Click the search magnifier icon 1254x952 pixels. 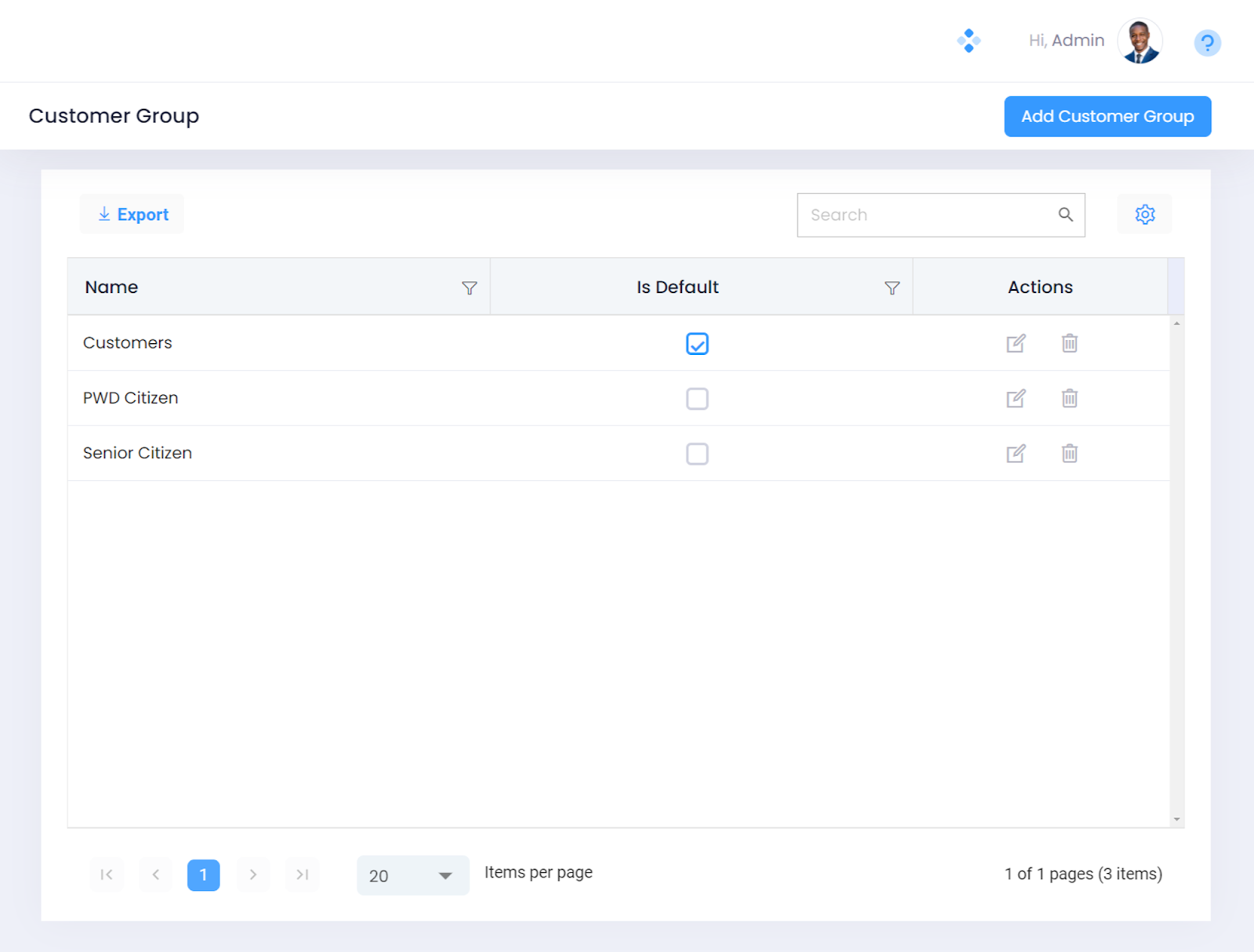[1065, 215]
